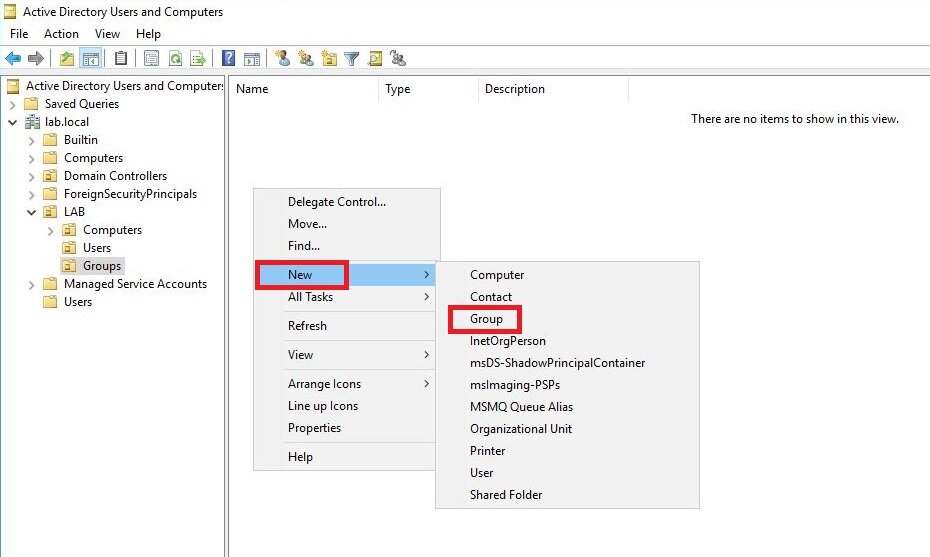Viewport: 930px width, 557px height.
Task: Click the Export List toolbar icon
Action: click(198, 58)
